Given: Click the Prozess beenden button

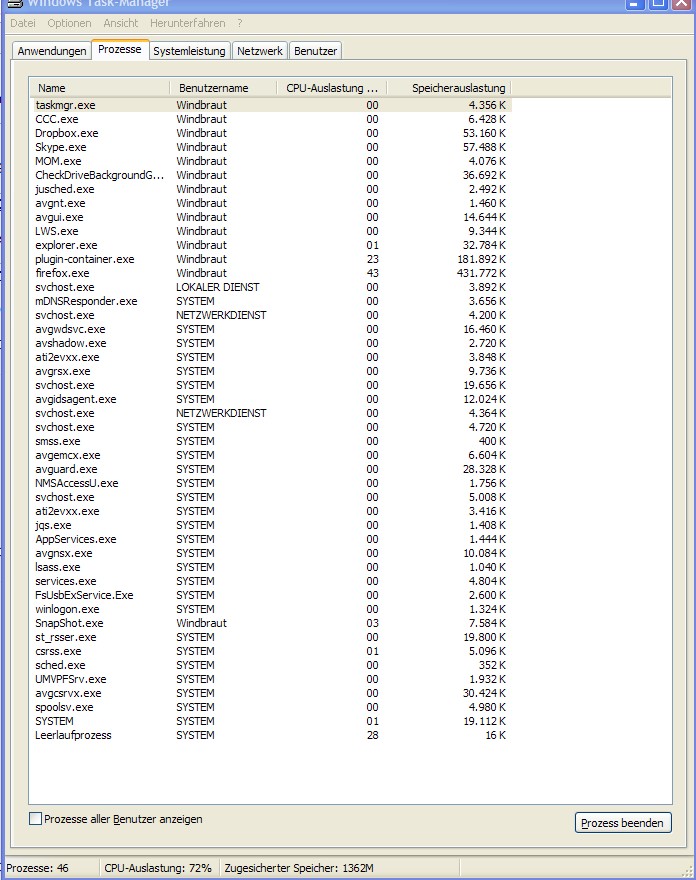Looking at the screenshot, I should 623,823.
